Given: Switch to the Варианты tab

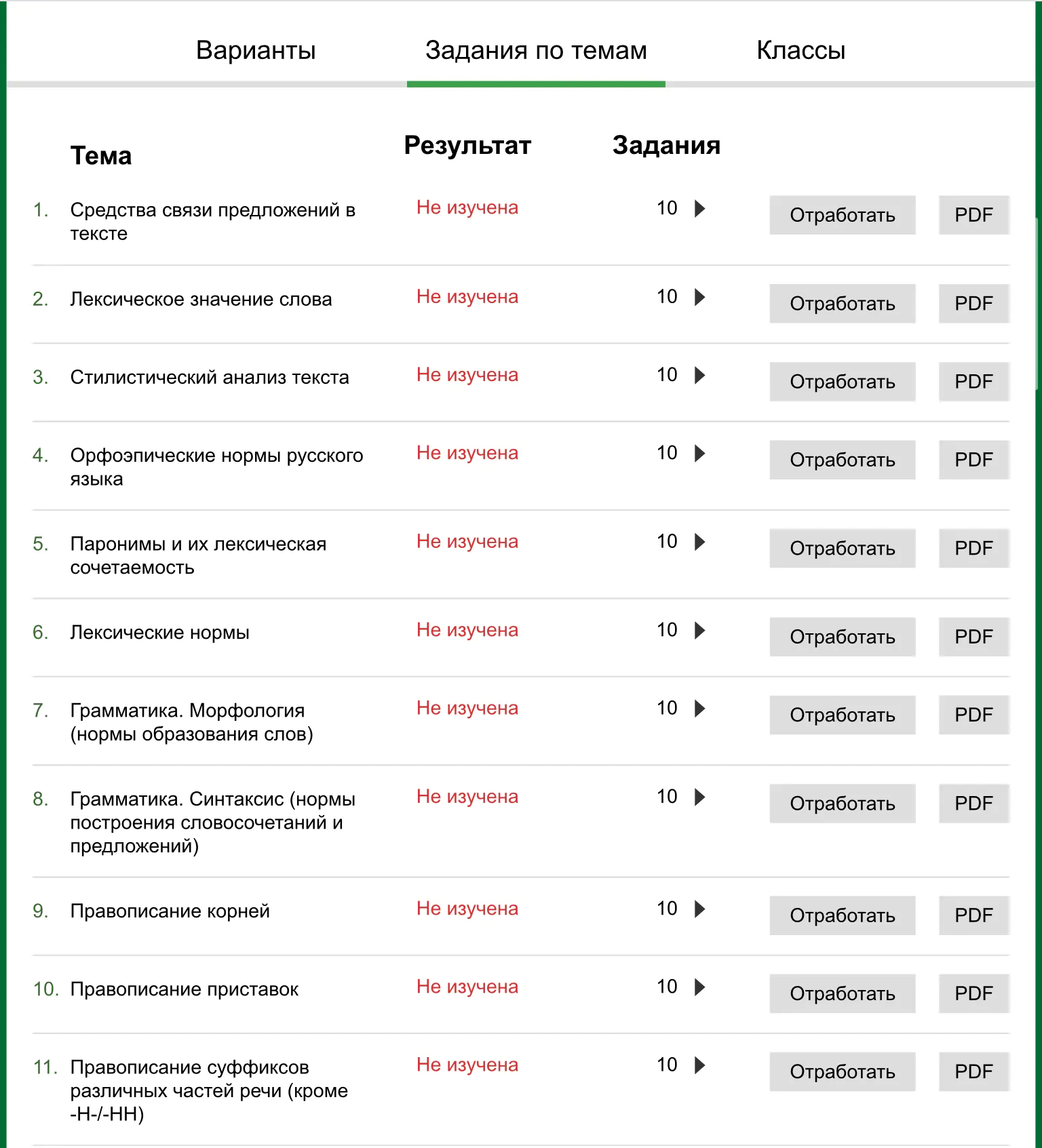Looking at the screenshot, I should pos(256,50).
